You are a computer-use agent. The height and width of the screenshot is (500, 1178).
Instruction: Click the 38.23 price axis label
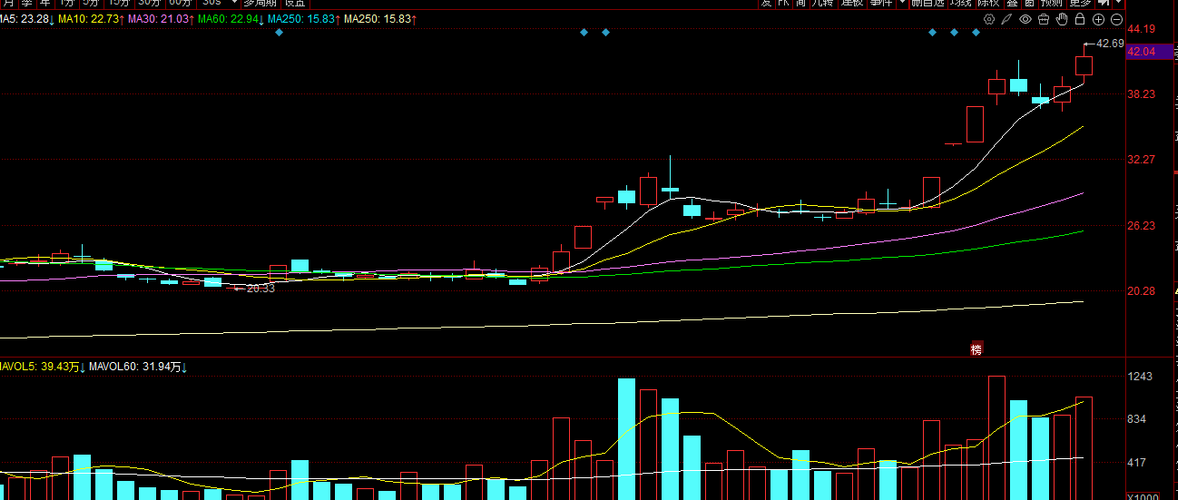[x=1140, y=95]
